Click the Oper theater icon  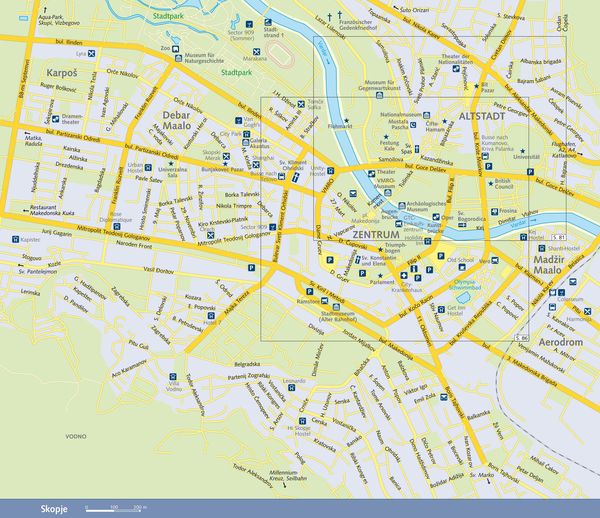[x=436, y=217]
